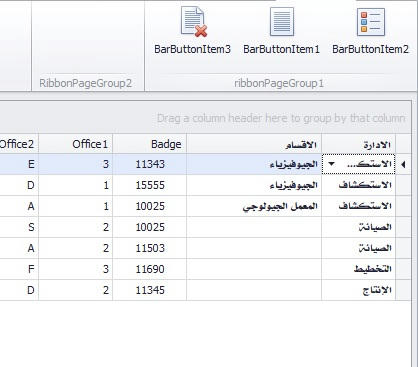This screenshot has height=367, width=418.
Task: Sort by the Office2 column header
Action: [19, 144]
